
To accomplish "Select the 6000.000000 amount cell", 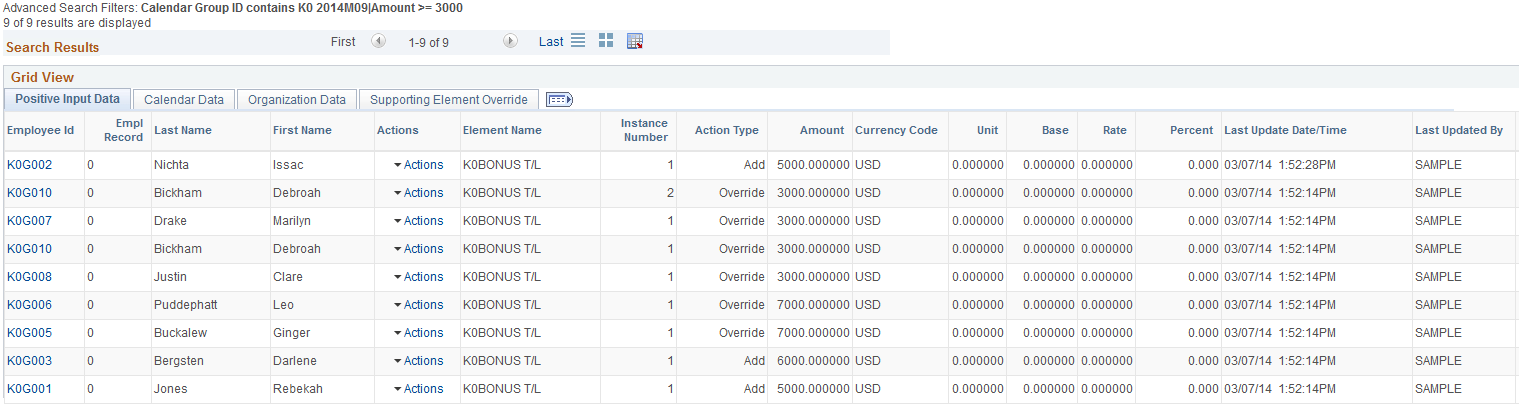I will (x=814, y=361).
